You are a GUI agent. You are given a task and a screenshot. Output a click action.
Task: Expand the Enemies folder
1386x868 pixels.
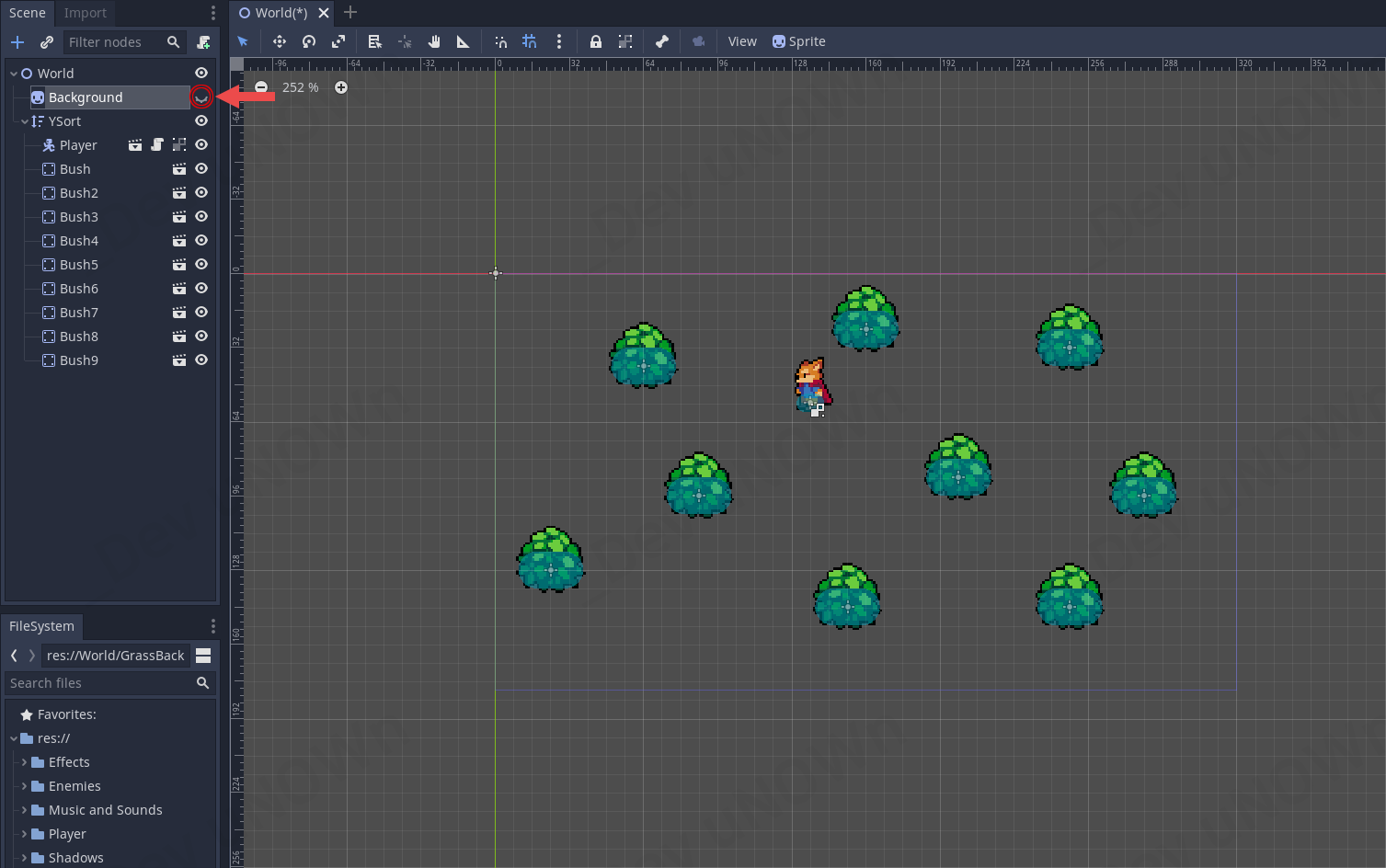tap(25, 786)
